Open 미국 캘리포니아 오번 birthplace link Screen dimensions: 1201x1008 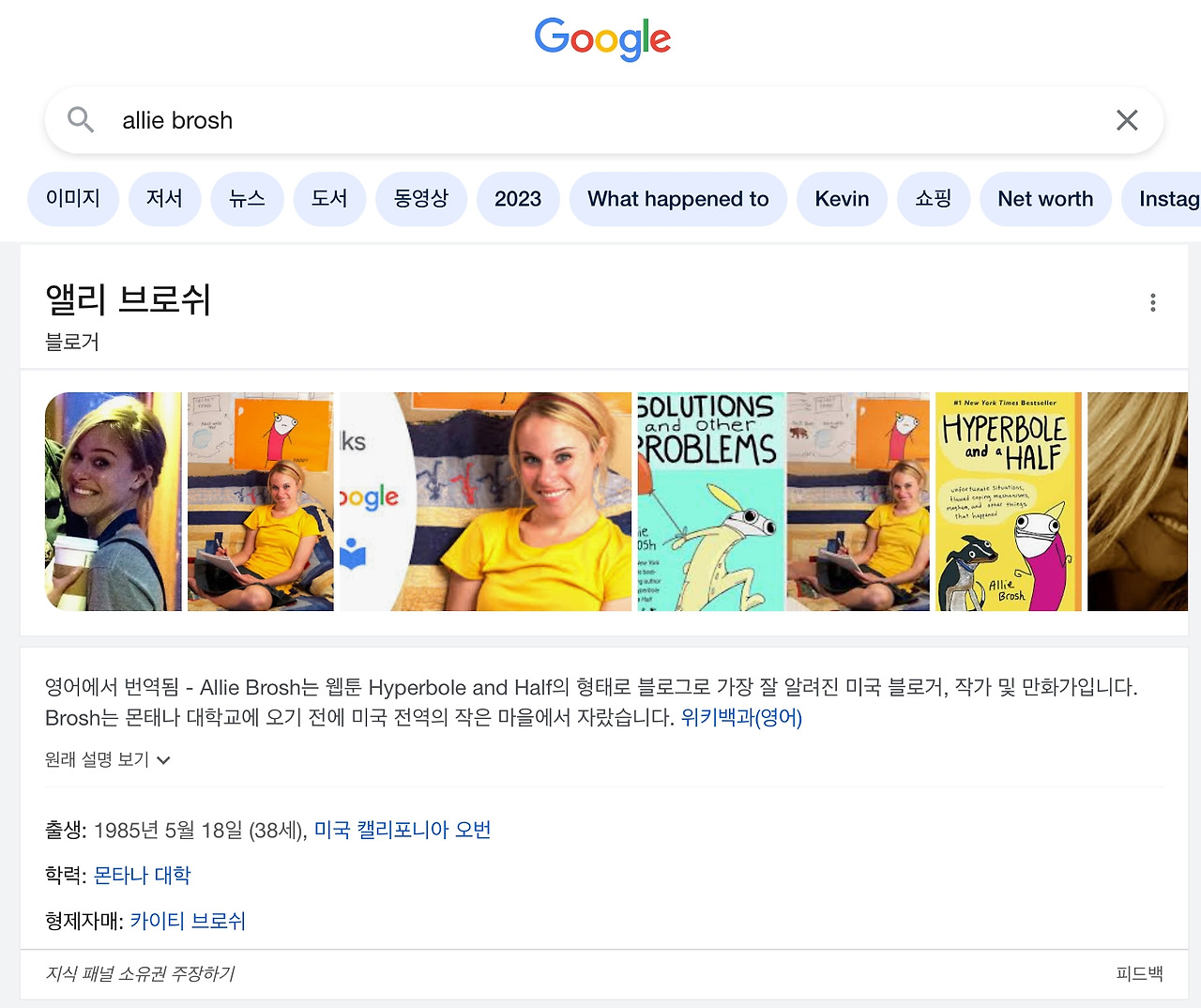tap(403, 830)
